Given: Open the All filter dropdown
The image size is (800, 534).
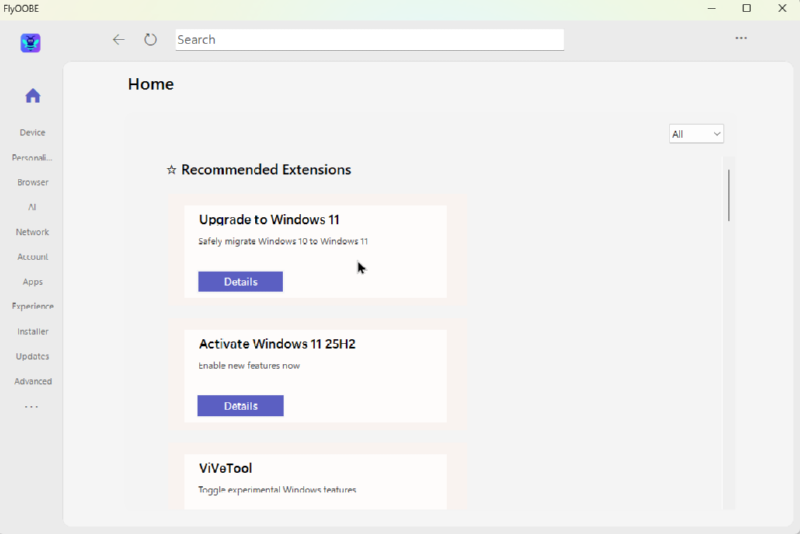Looking at the screenshot, I should click(x=696, y=134).
